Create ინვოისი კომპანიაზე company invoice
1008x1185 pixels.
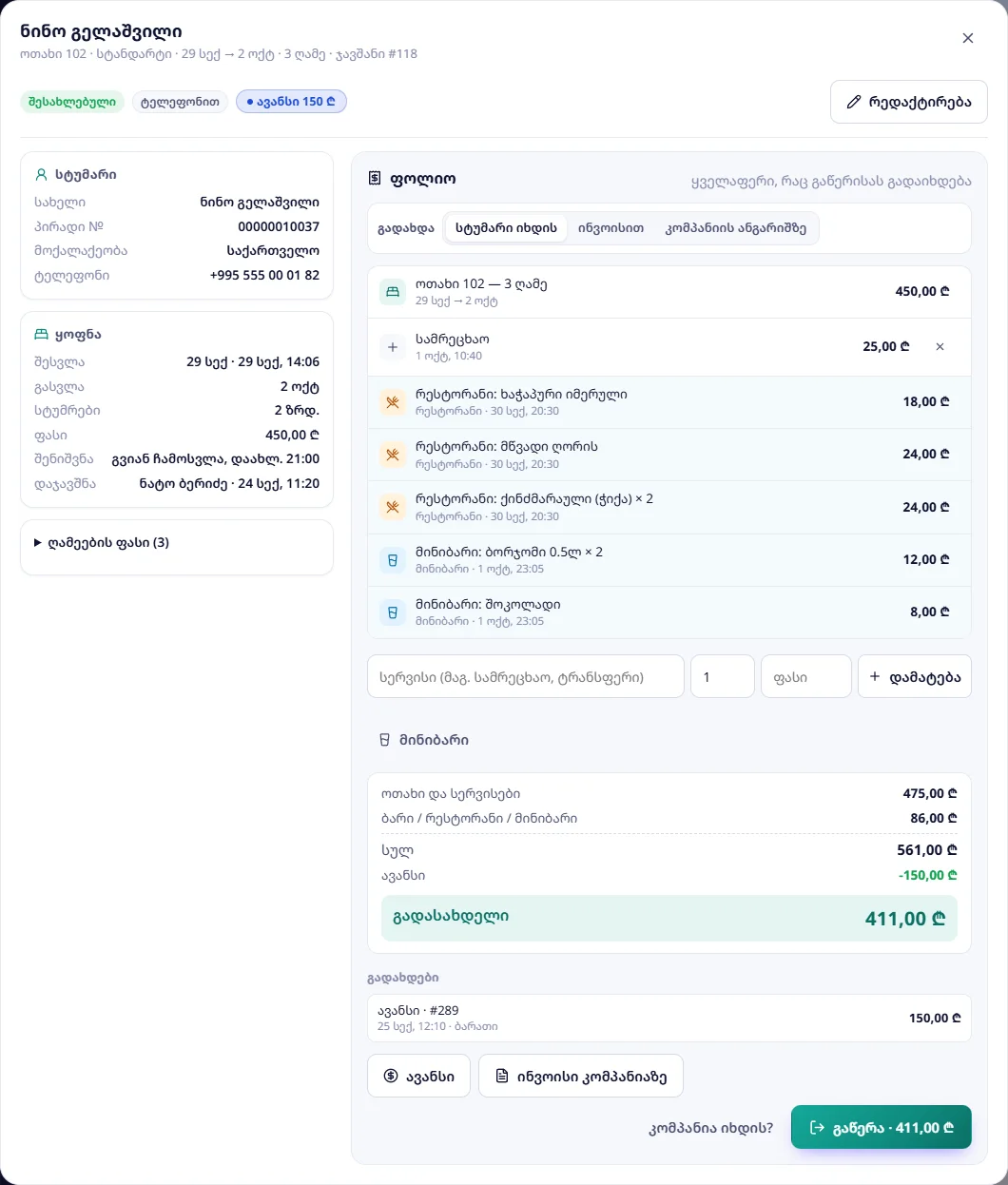pos(581,1076)
